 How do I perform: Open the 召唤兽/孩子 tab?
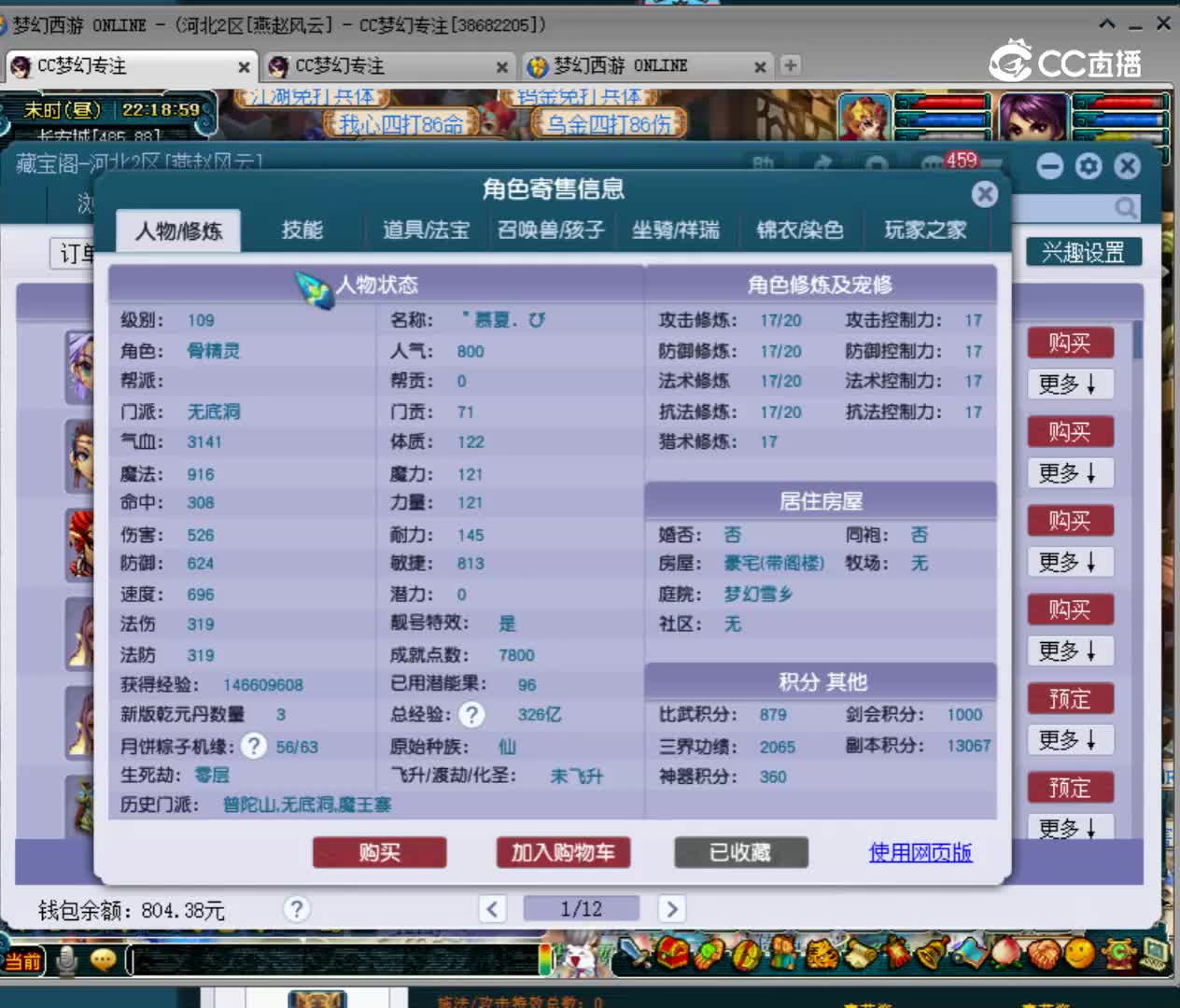[x=551, y=231]
